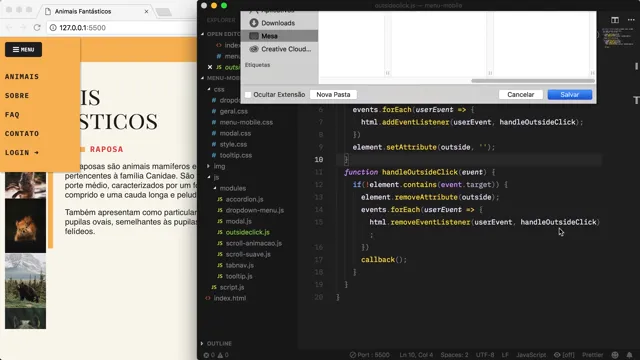Click line number 10 in the editor gutter
The width and height of the screenshot is (640, 360).
click(319, 160)
